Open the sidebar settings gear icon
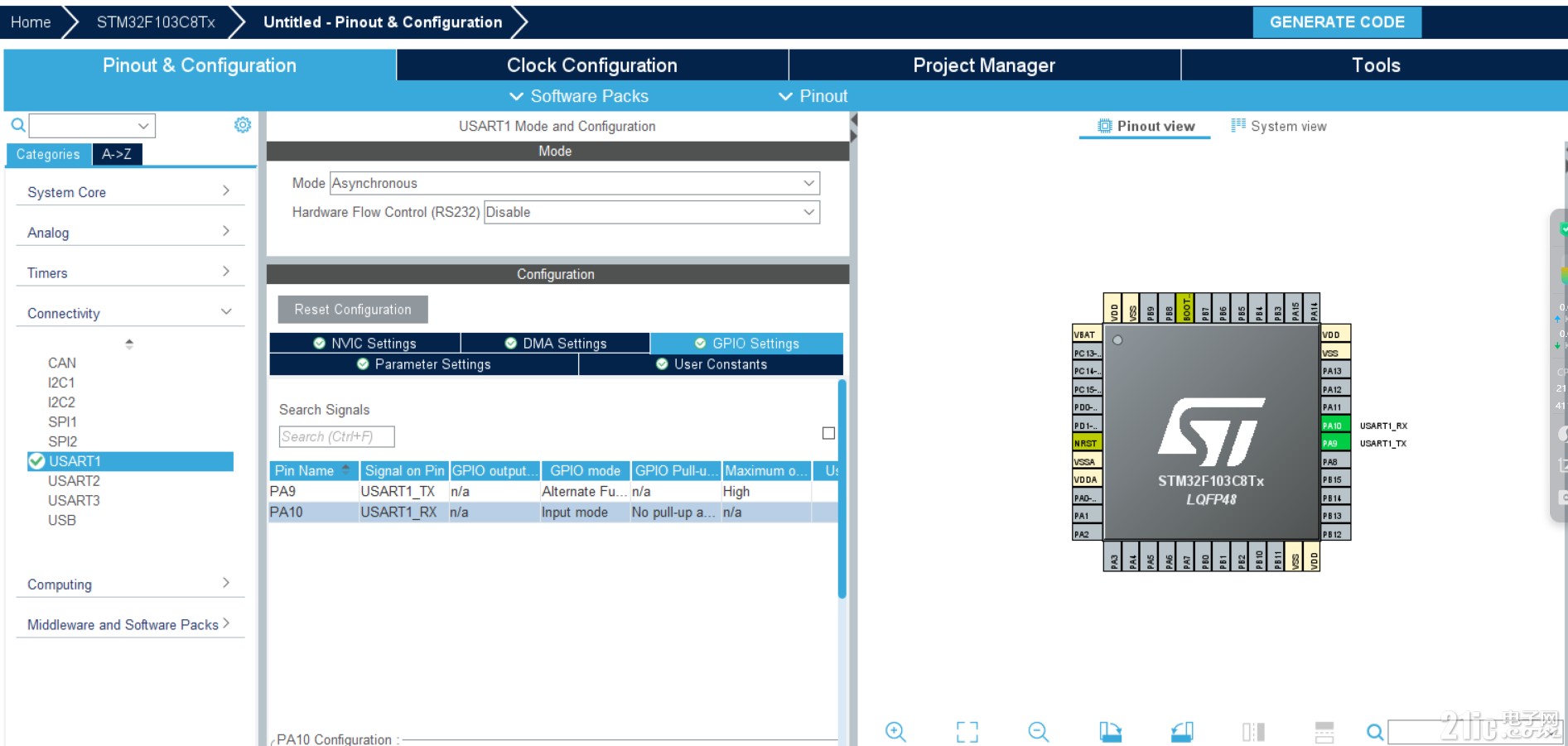Image resolution: width=1568 pixels, height=746 pixels. (242, 125)
